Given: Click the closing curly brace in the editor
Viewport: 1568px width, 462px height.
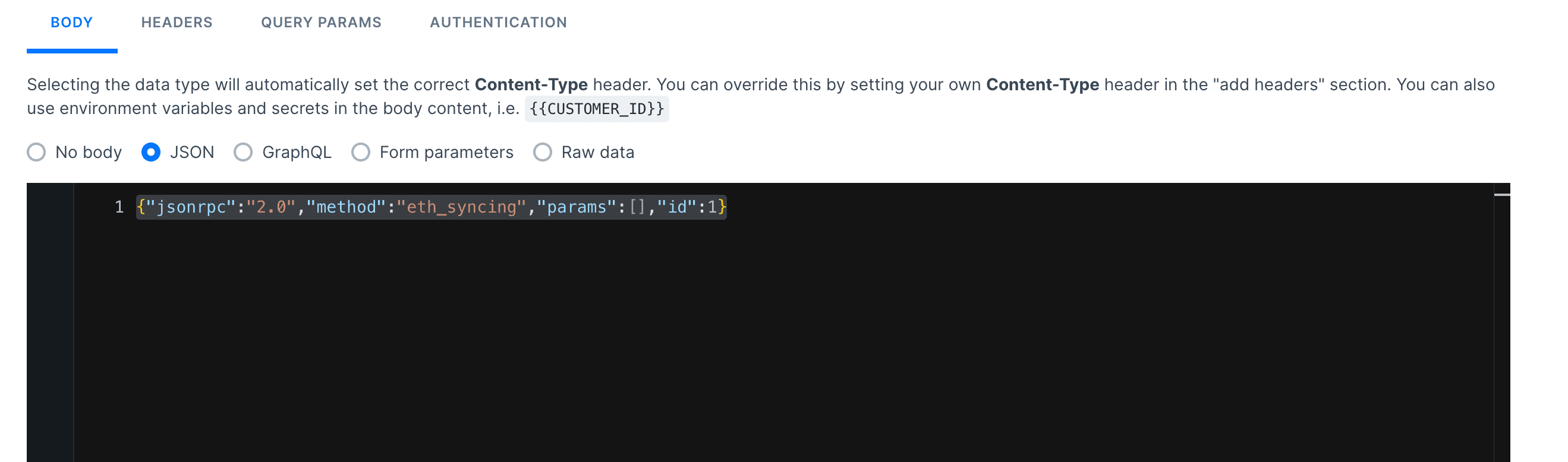Looking at the screenshot, I should pos(722,207).
